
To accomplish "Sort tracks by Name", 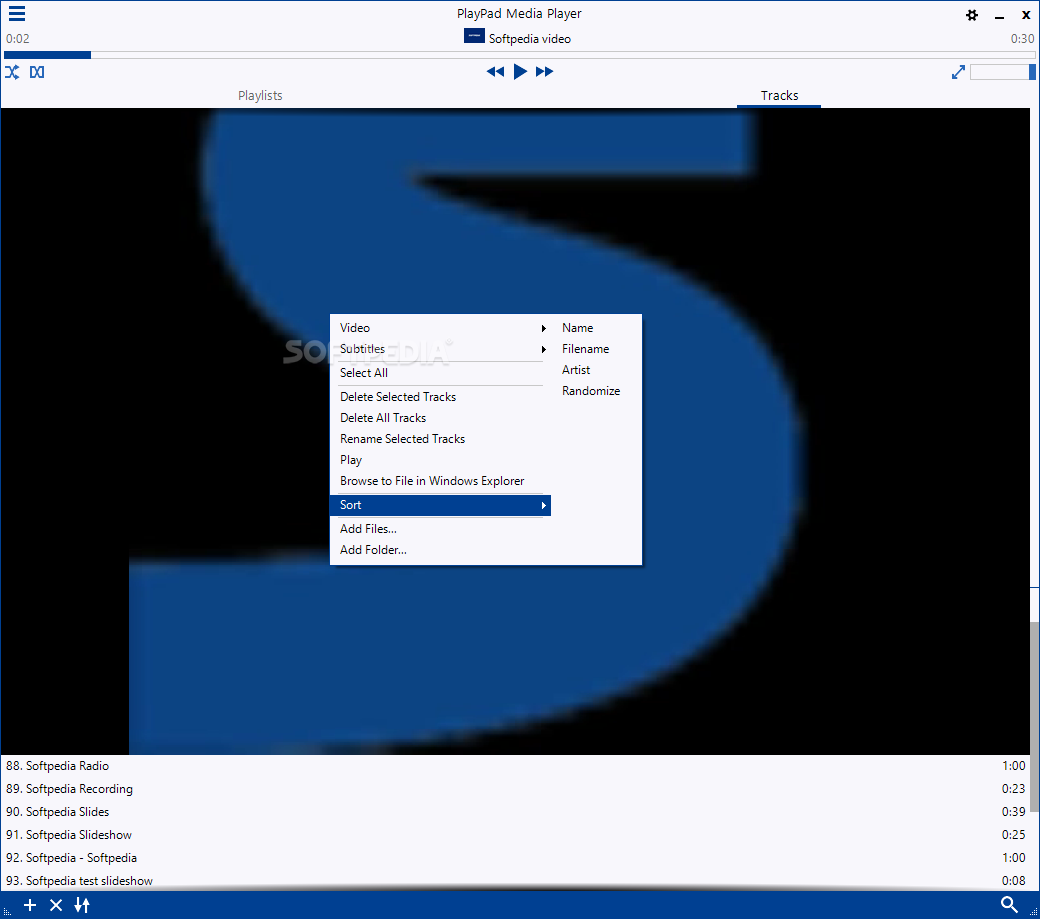I will (x=577, y=328).
